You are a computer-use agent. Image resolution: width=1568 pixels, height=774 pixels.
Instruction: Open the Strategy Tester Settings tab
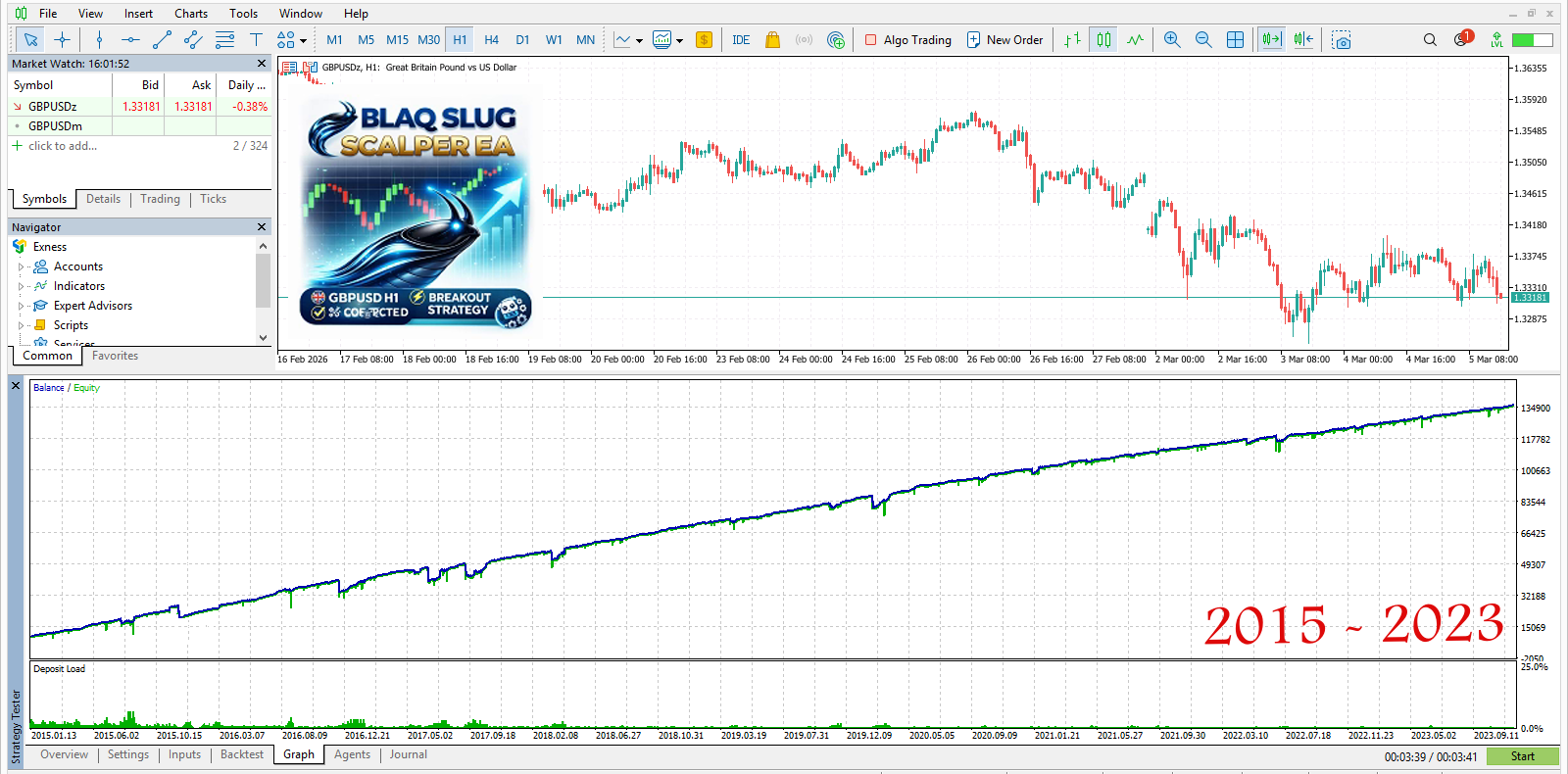tap(128, 754)
